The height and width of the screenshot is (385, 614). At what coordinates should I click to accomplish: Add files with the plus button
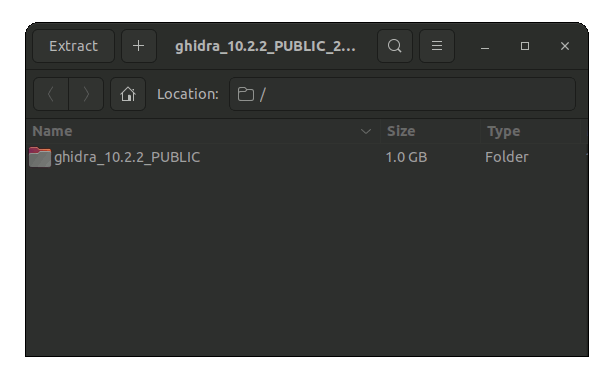tap(139, 46)
